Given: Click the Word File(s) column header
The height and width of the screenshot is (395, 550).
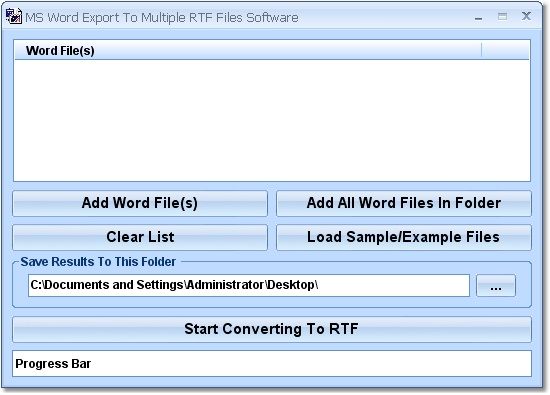Looking at the screenshot, I should click(x=248, y=51).
